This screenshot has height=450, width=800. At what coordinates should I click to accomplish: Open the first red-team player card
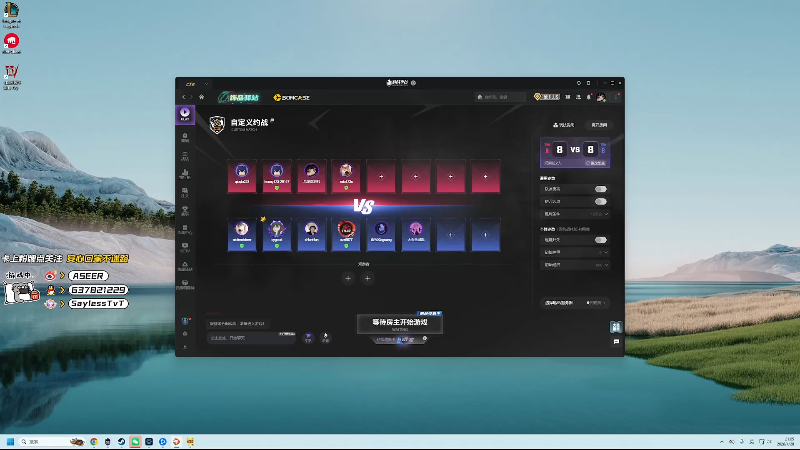click(x=242, y=176)
